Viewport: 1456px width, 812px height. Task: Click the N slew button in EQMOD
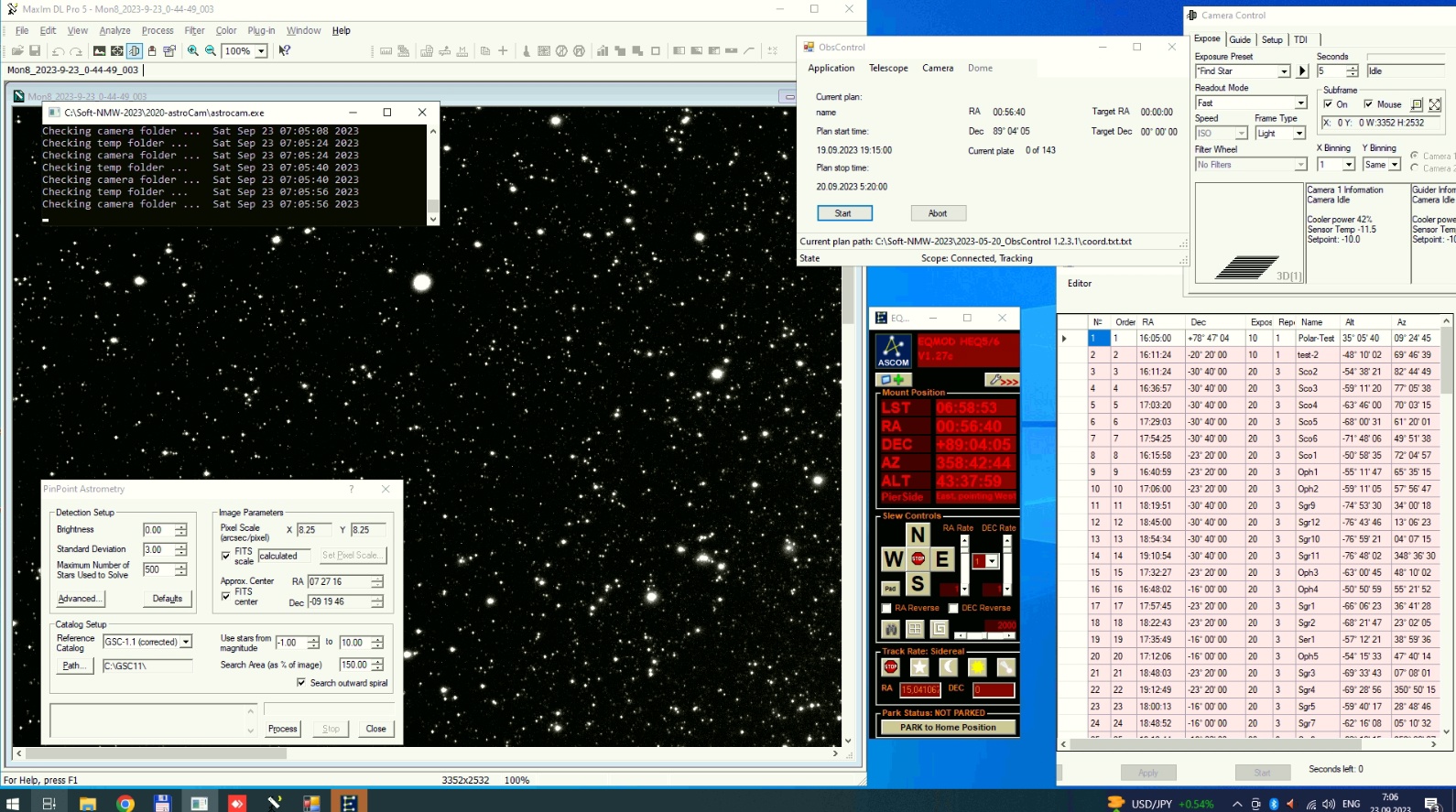[x=918, y=534]
